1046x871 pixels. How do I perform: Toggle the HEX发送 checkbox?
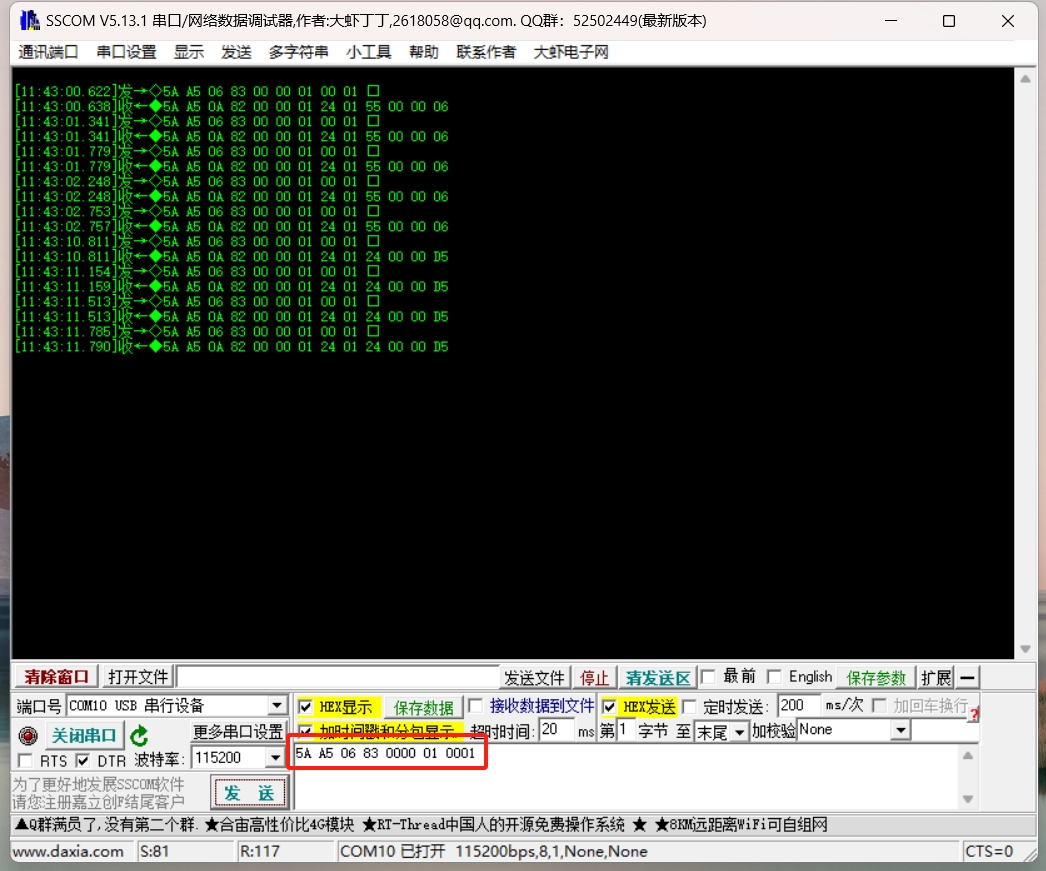pos(609,707)
